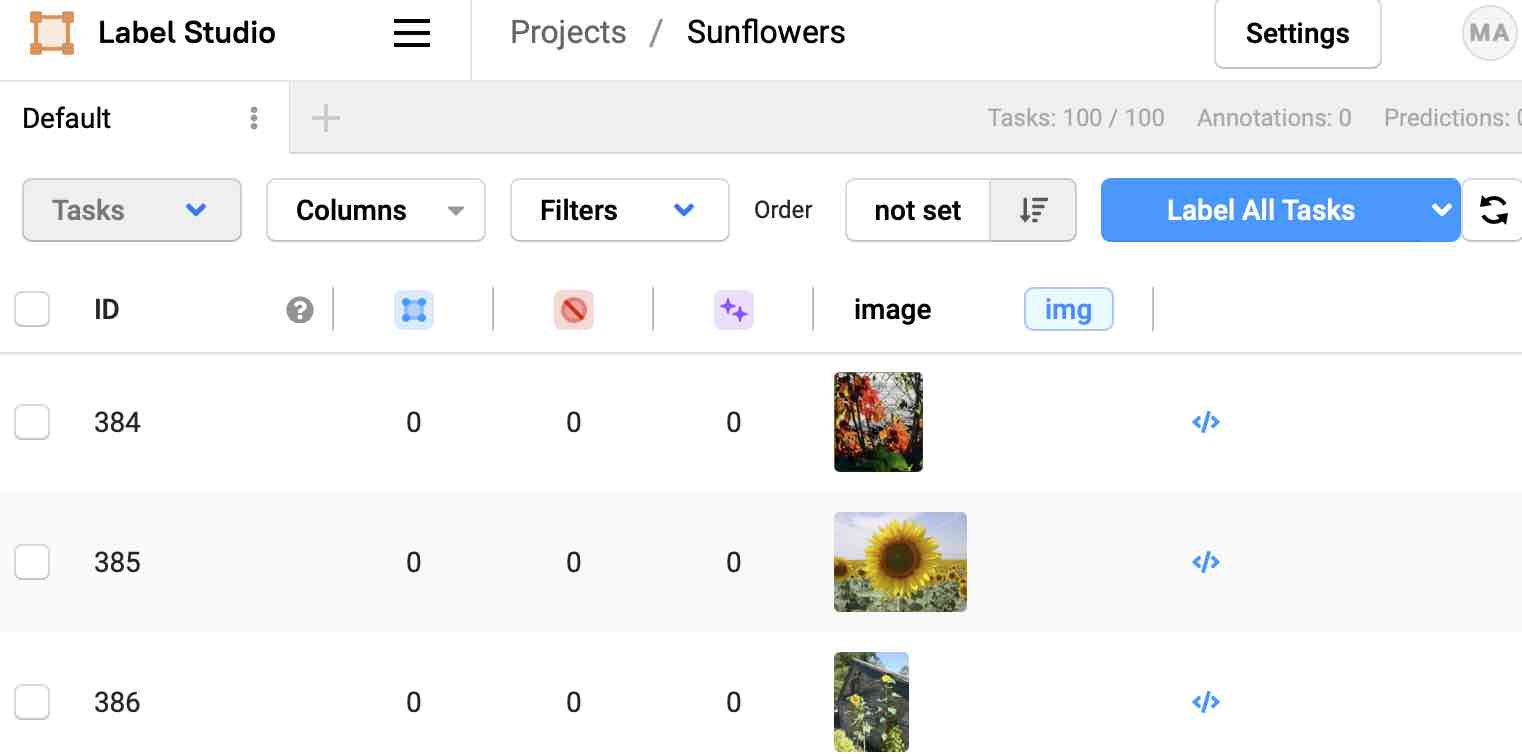This screenshot has width=1522, height=754.
Task: Expand the Columns dropdown
Action: (376, 210)
